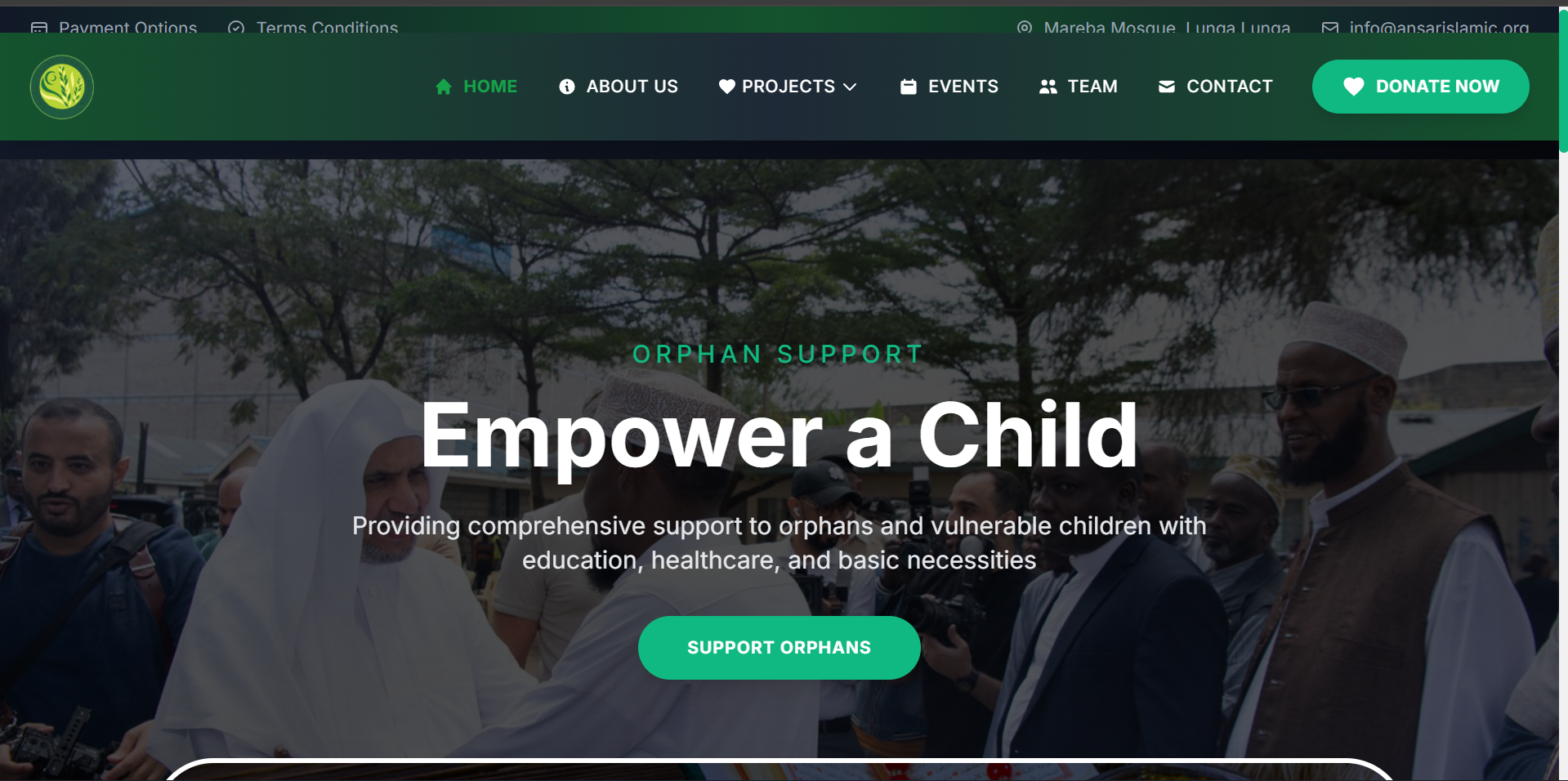The image size is (1568, 781).
Task: Click the vertical page scrollbar thumb
Action: tap(1563, 79)
